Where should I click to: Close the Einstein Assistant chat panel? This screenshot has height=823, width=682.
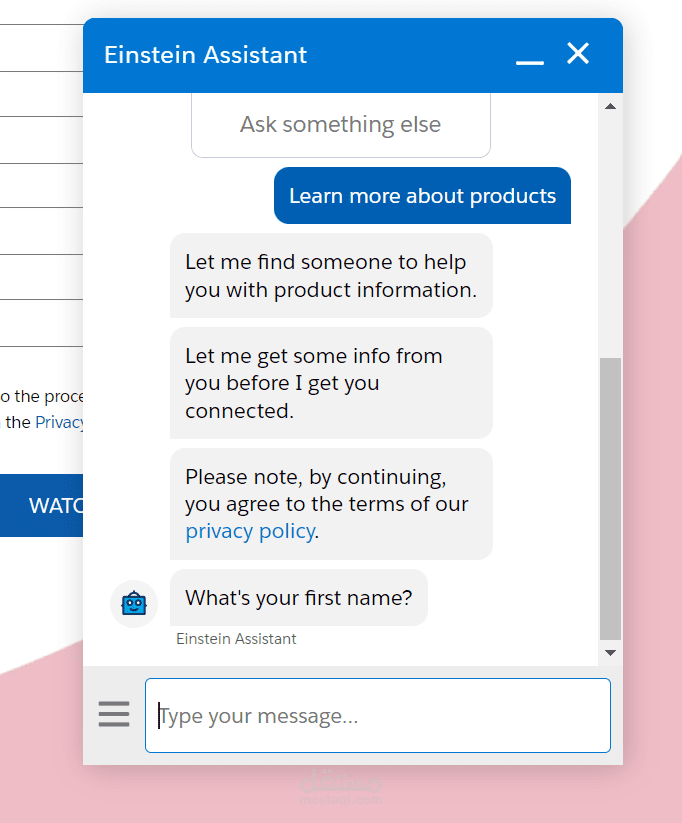click(x=578, y=54)
